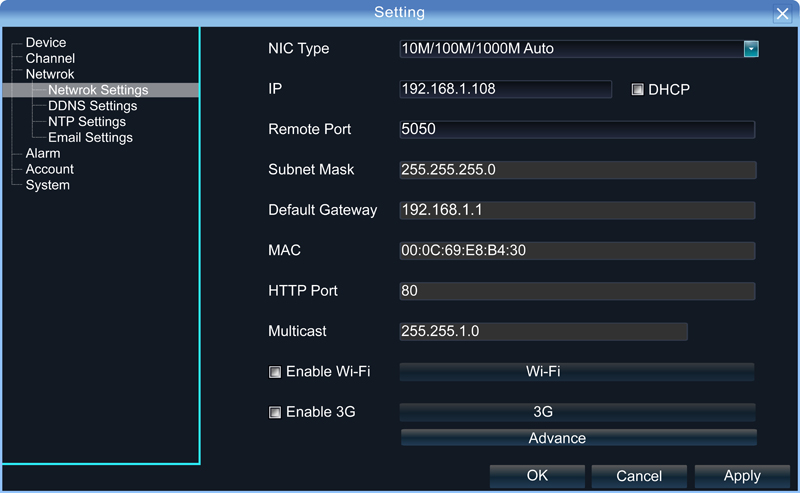
Task: Close the Setting dialog with X icon
Action: pos(782,13)
